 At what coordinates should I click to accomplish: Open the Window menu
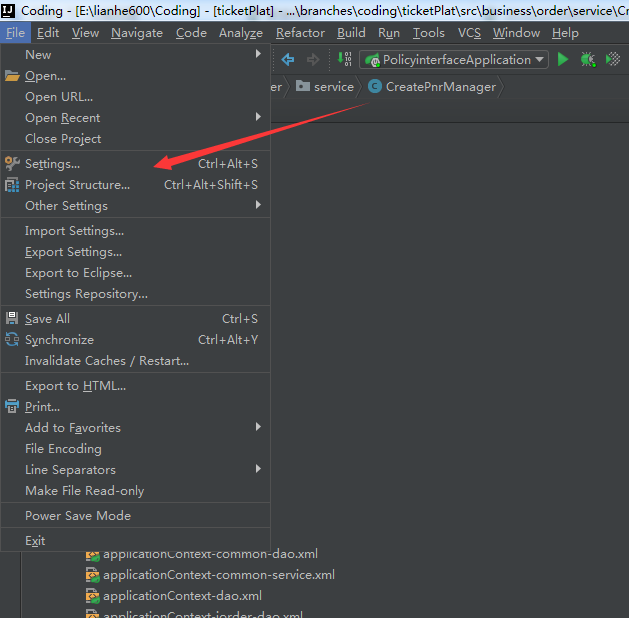[516, 33]
